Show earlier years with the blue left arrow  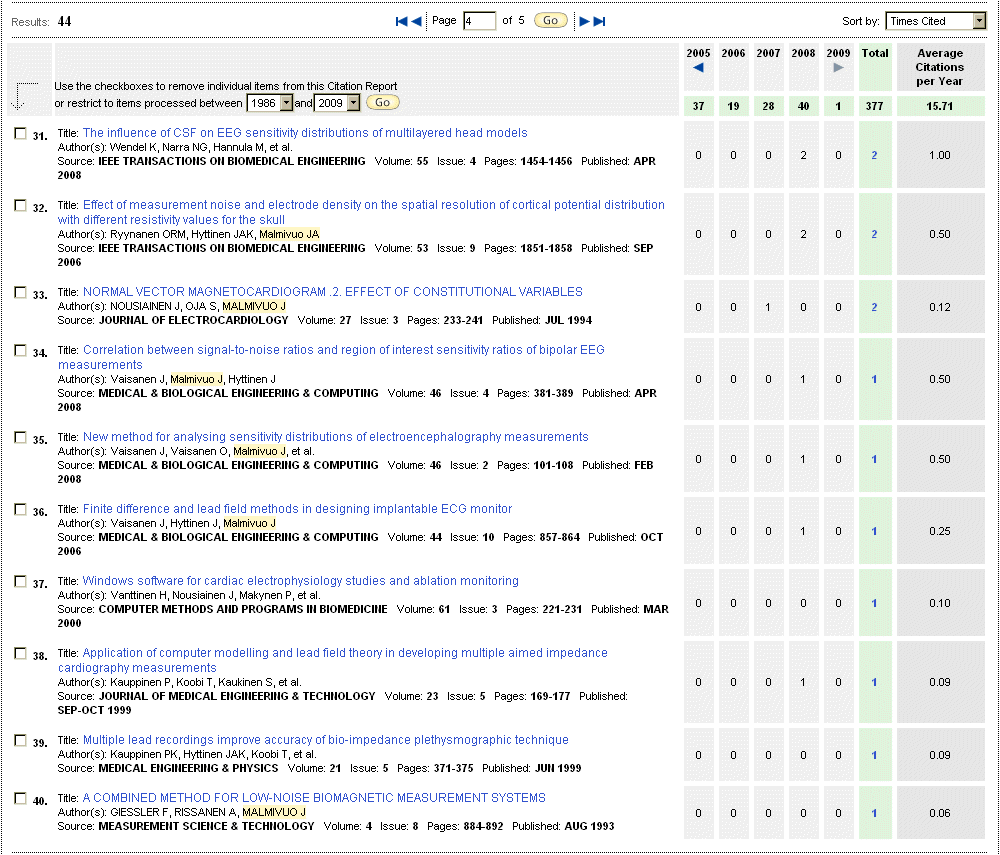tap(698, 68)
